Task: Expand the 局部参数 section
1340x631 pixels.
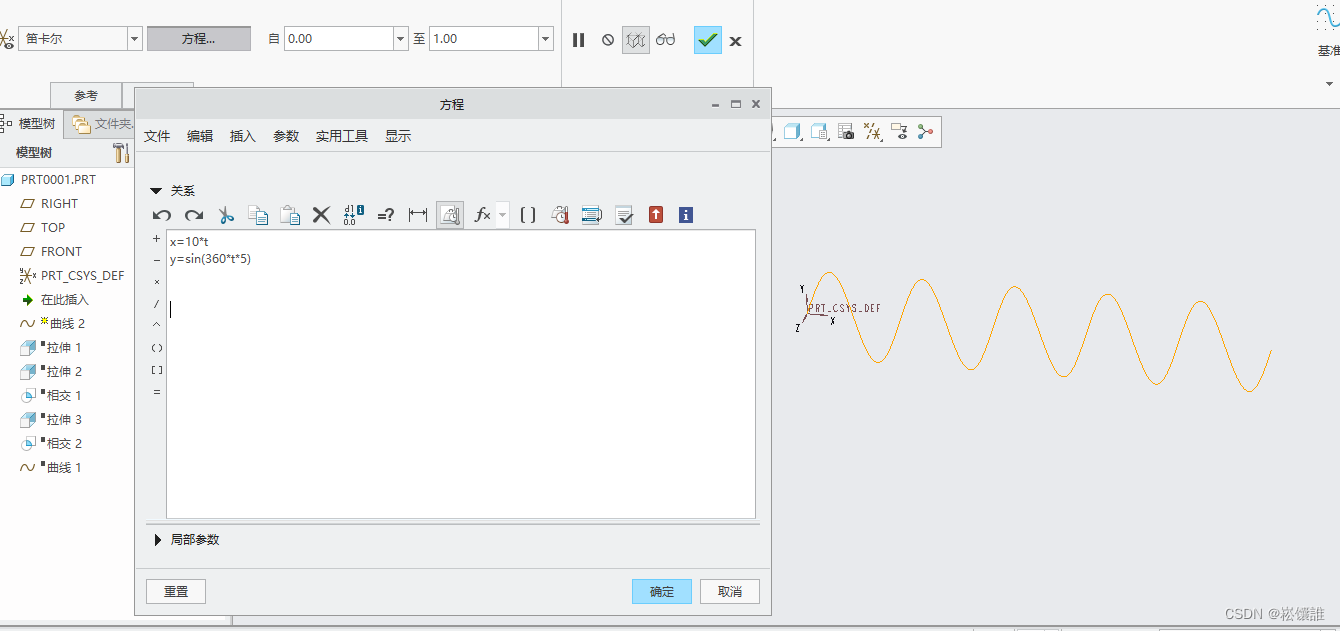Action: click(157, 540)
